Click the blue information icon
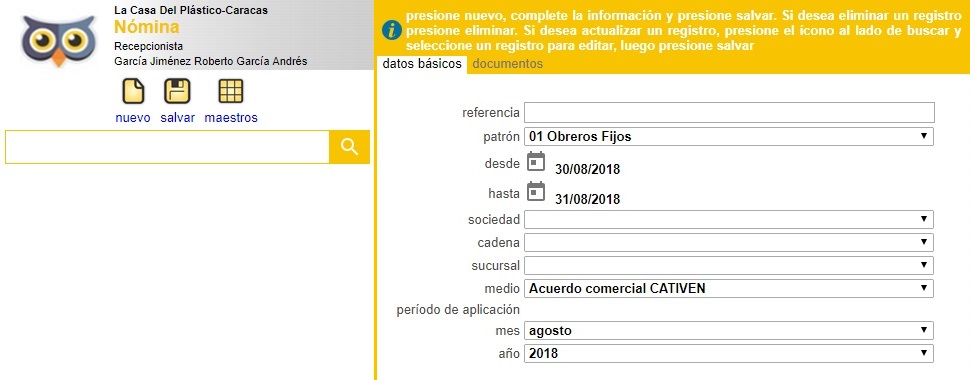 coord(392,29)
